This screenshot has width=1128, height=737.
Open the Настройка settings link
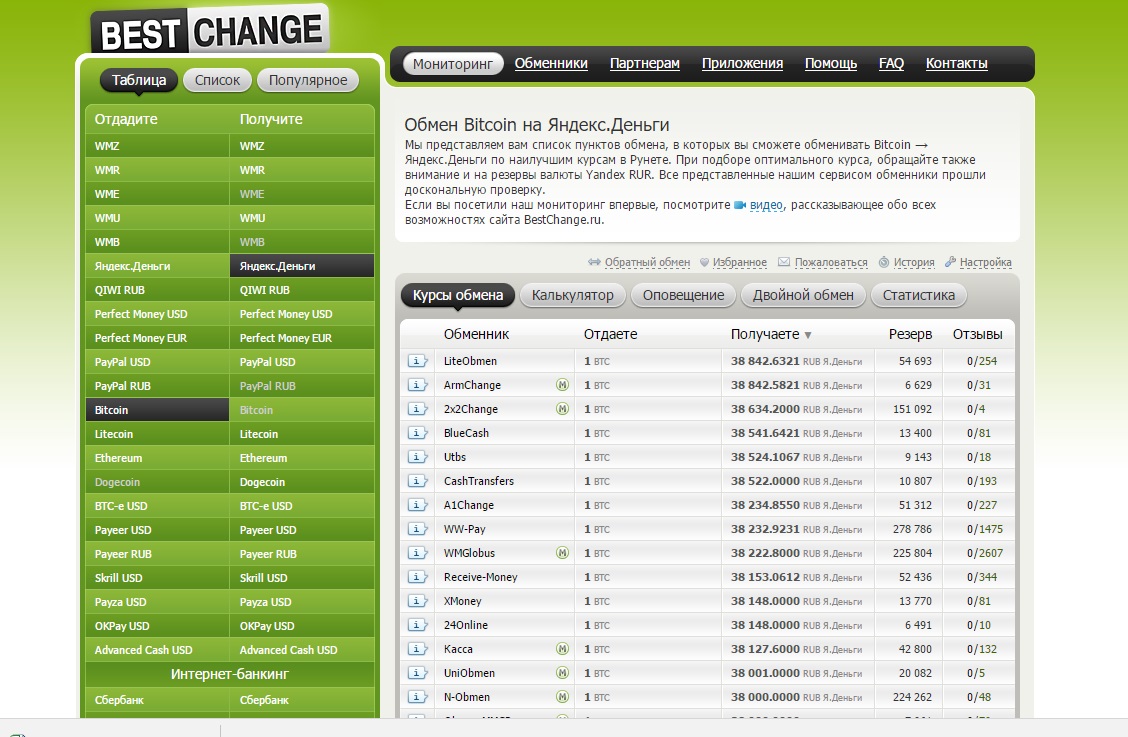click(985, 263)
